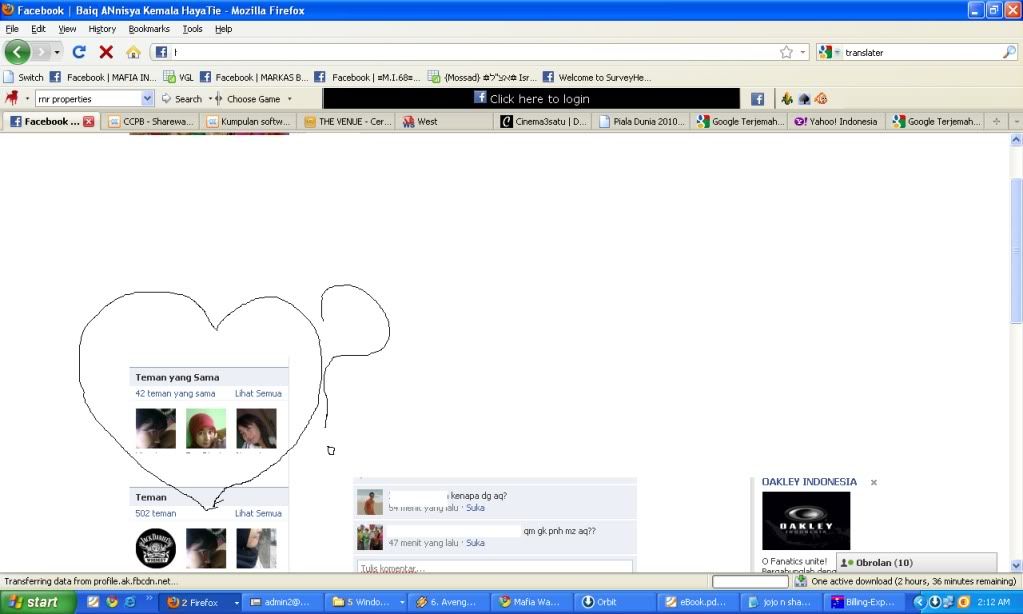Screen dimensions: 1023x614
Task: Open the Bookmarks menu
Action: click(149, 29)
